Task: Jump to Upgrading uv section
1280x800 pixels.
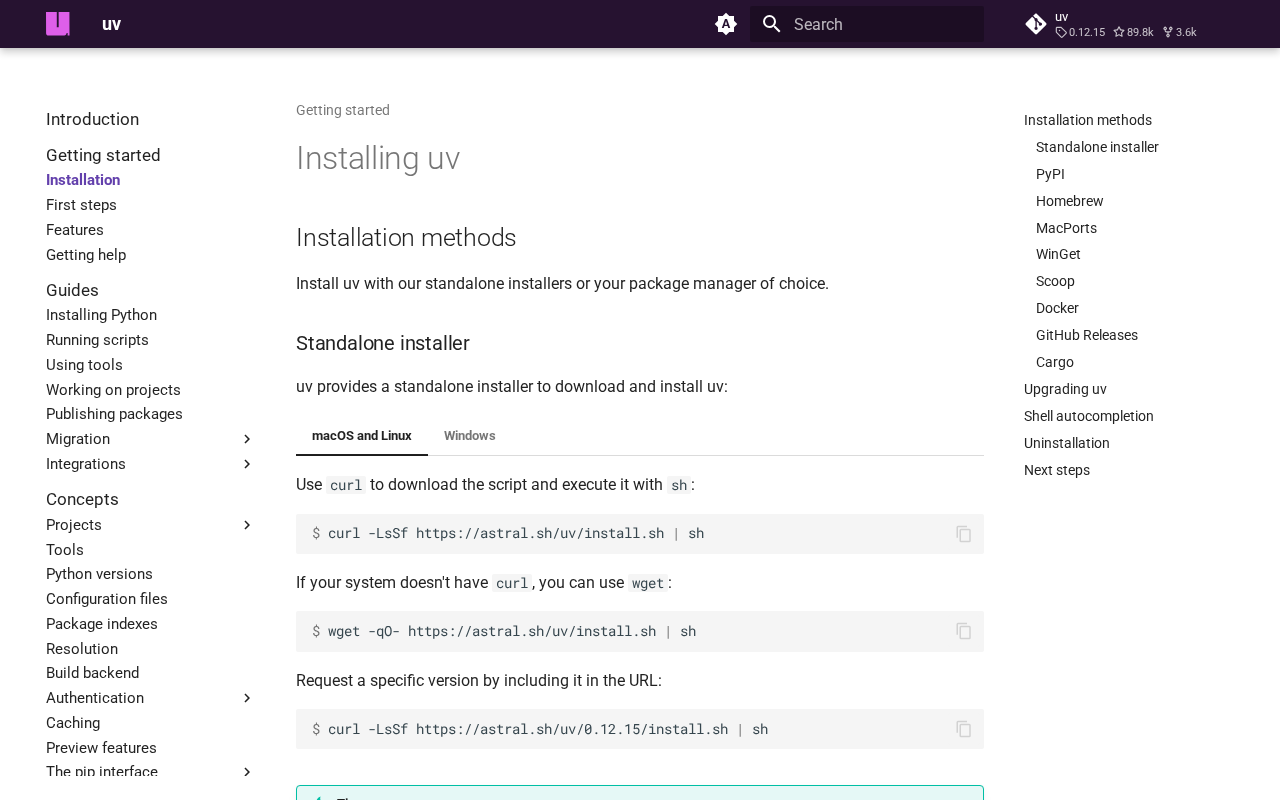Action: point(1065,389)
